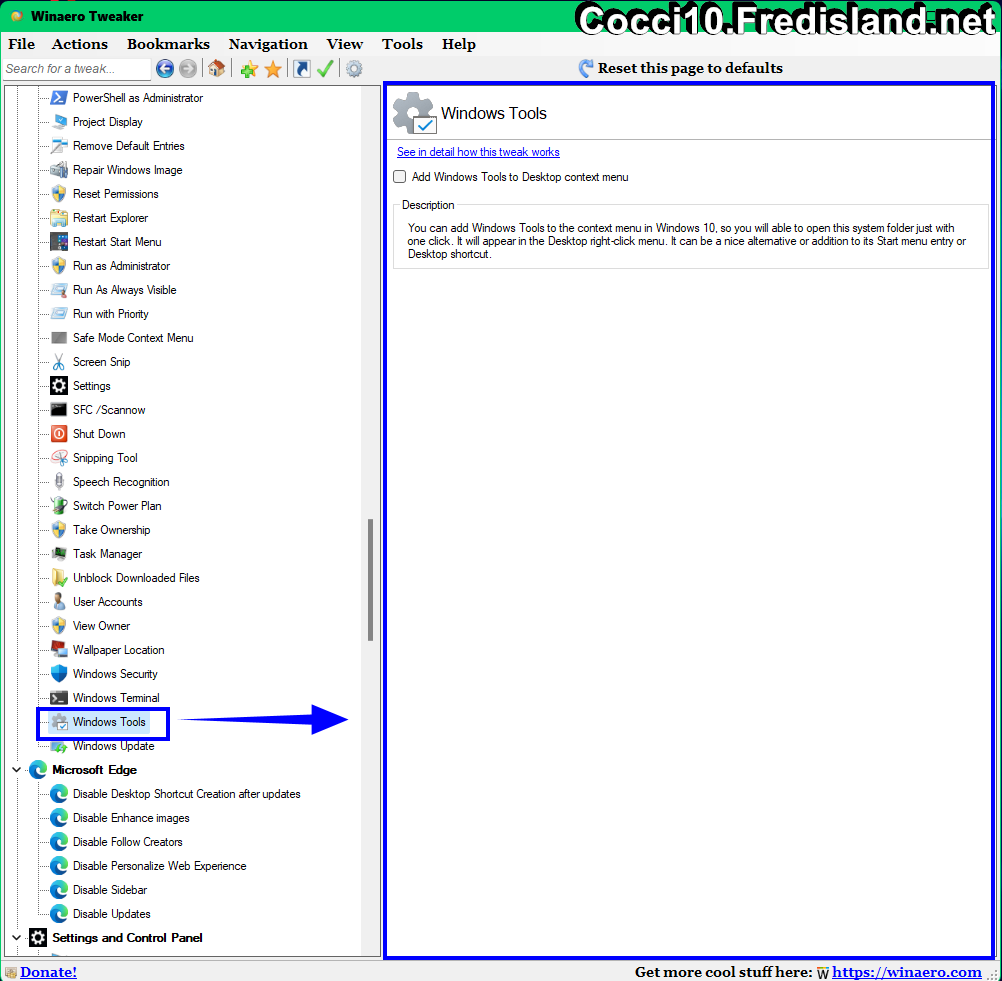Screen dimensions: 1002x981
Task: Click the export shortcut arrow icon in toolbar
Action: (x=302, y=68)
